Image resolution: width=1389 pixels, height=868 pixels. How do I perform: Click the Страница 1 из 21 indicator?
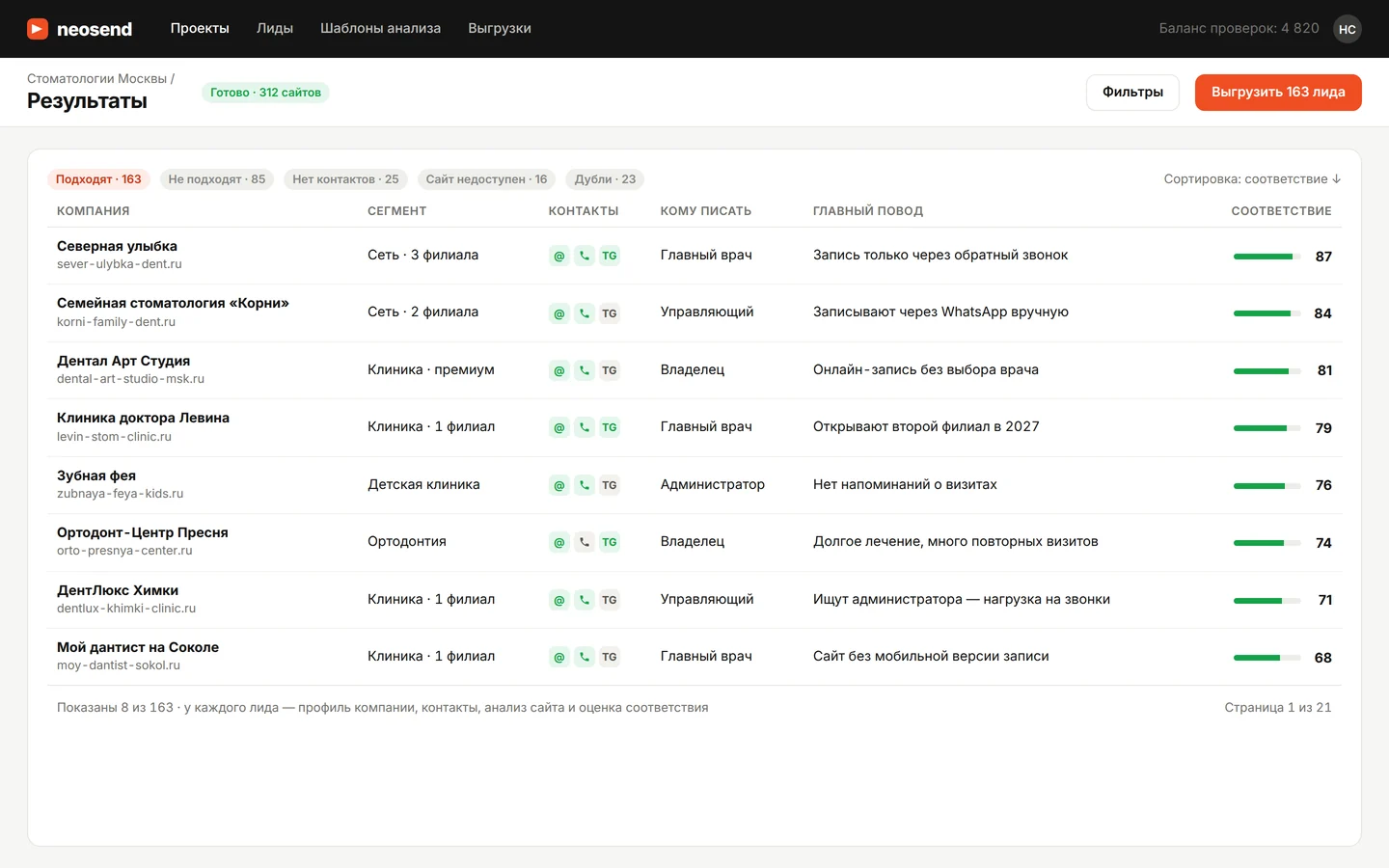pos(1278,708)
